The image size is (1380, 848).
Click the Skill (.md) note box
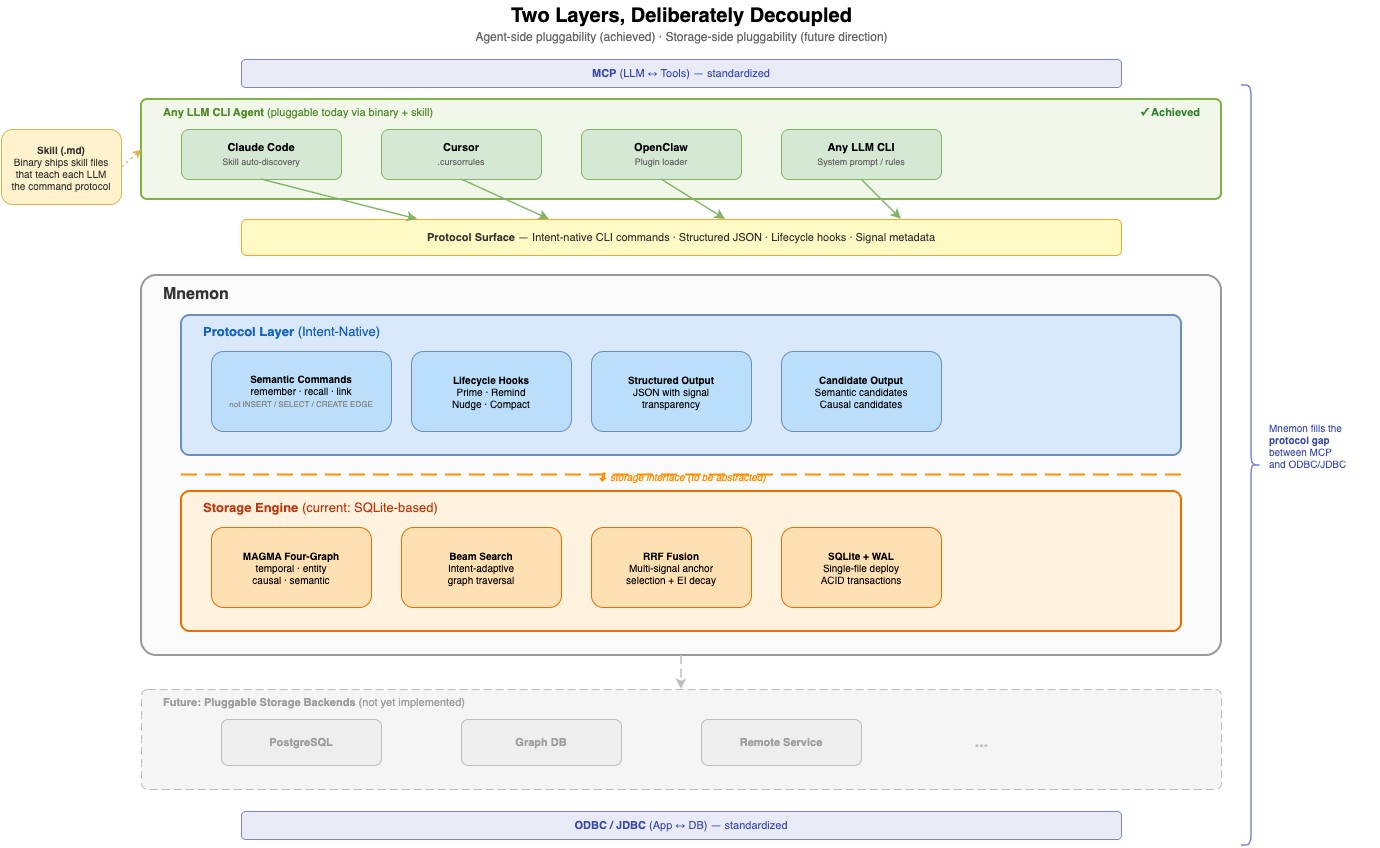pyautogui.click(x=62, y=167)
